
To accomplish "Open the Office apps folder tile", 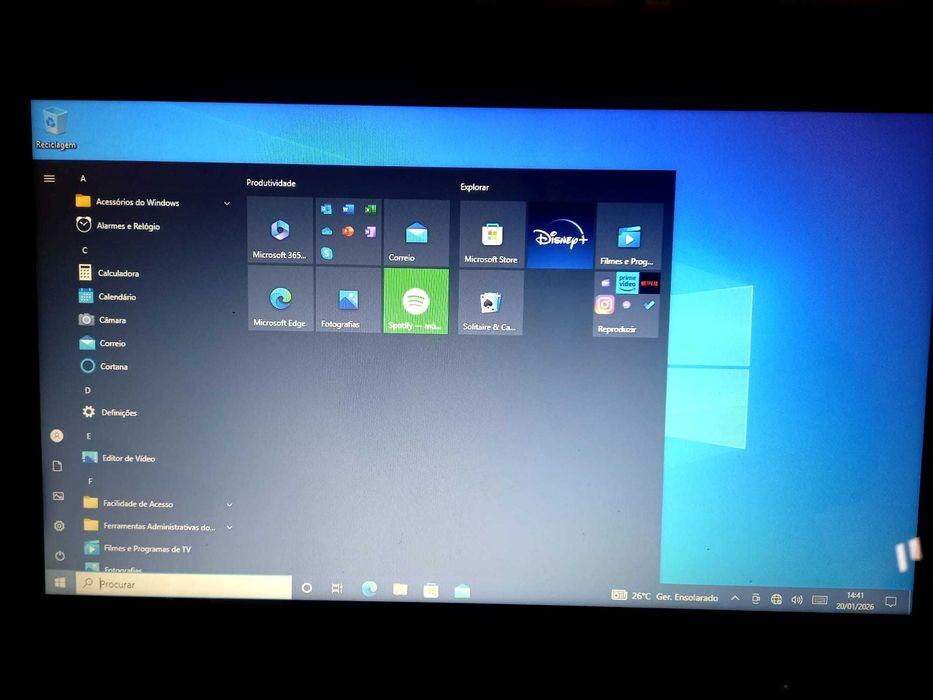I will 348,232.
